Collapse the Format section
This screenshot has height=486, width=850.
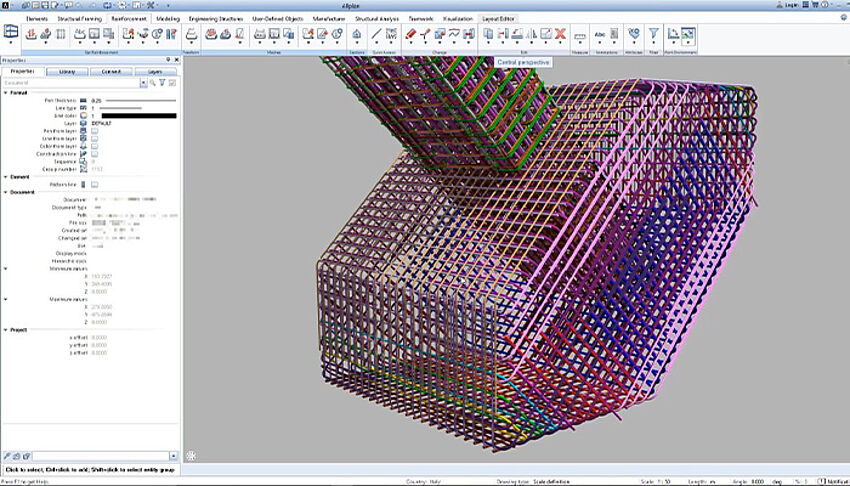[5, 93]
